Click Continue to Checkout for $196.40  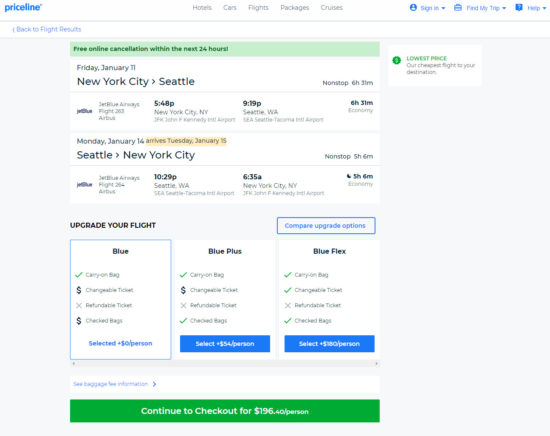(x=225, y=411)
